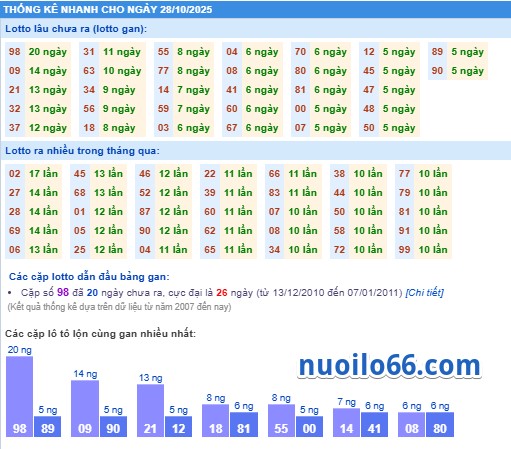Viewport: 511px width, 449px height.
Task: Click the chart bar labeled 80
Action: click(x=440, y=425)
